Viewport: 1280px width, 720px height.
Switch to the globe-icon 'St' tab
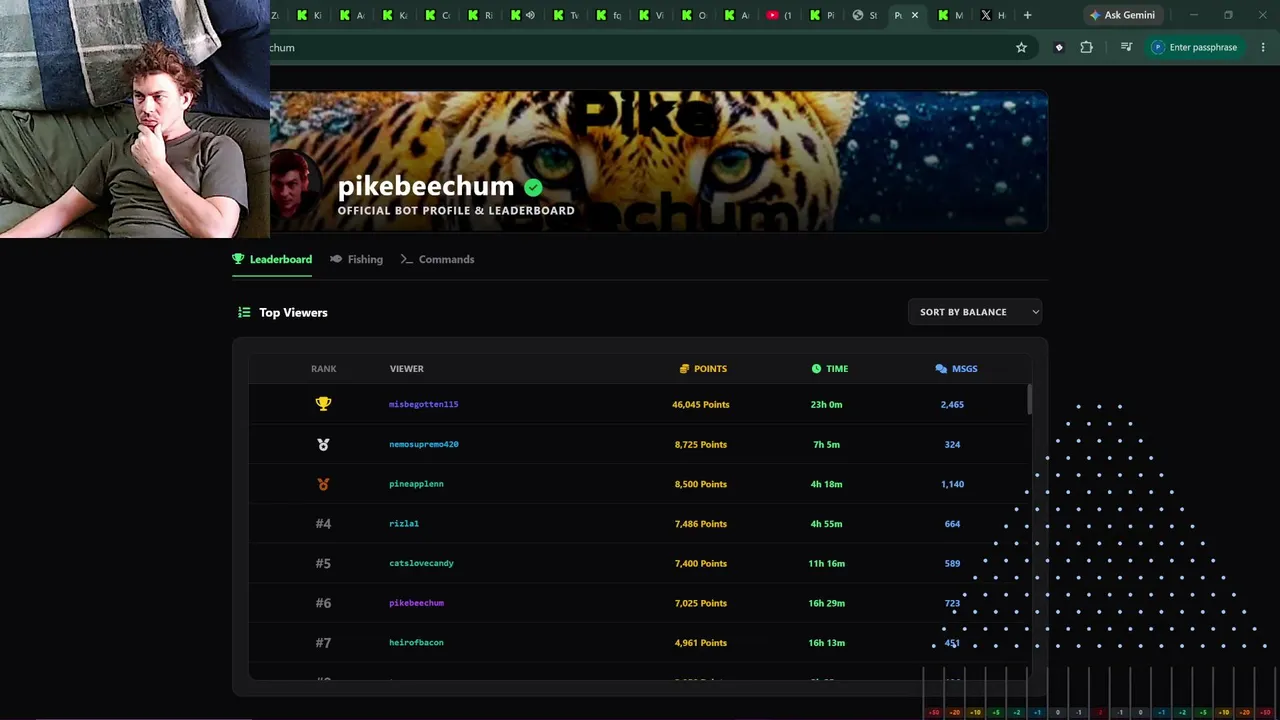[x=865, y=15]
